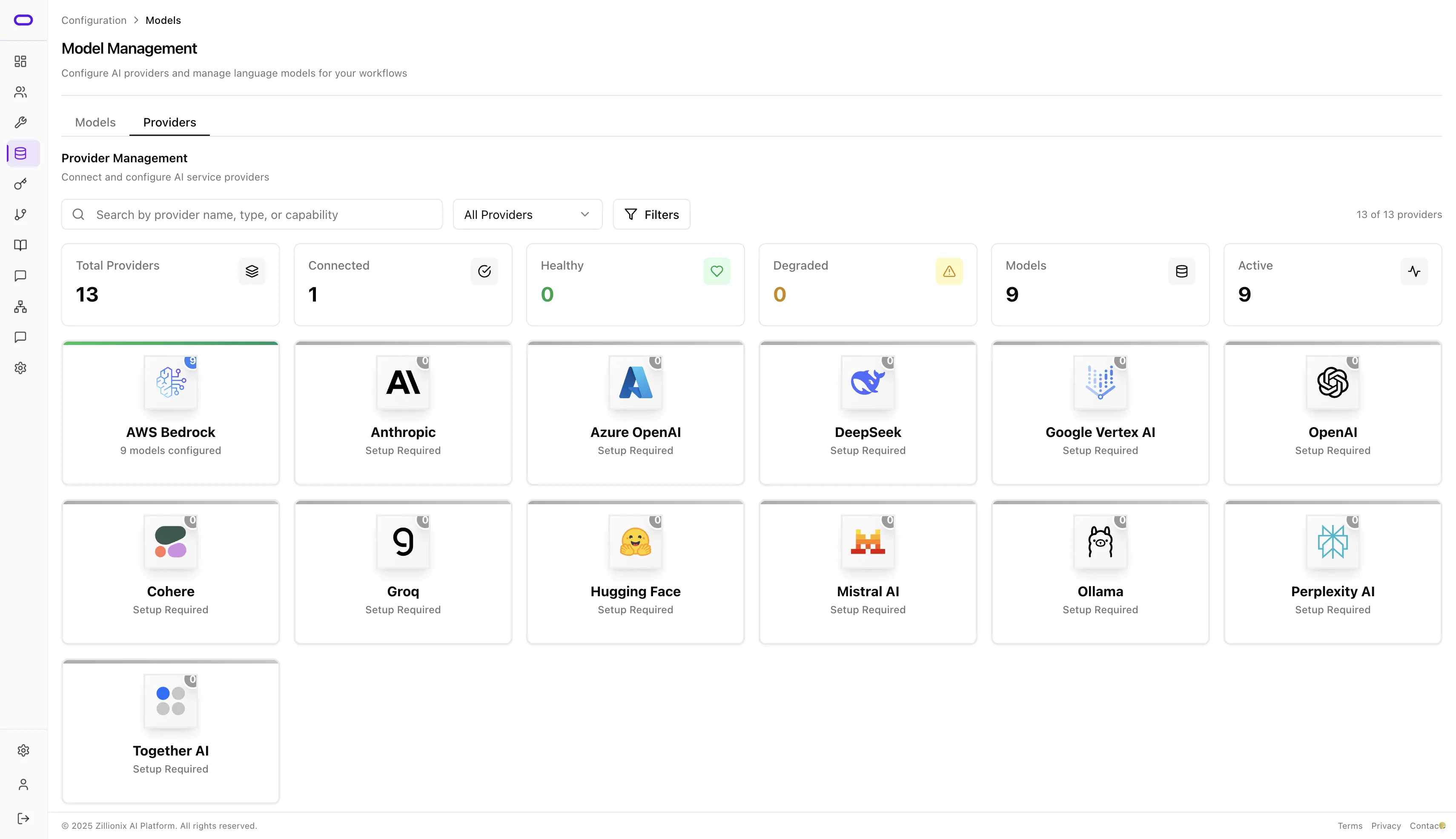1456x839 pixels.
Task: Click the Zillionix logo at top left
Action: (23, 20)
